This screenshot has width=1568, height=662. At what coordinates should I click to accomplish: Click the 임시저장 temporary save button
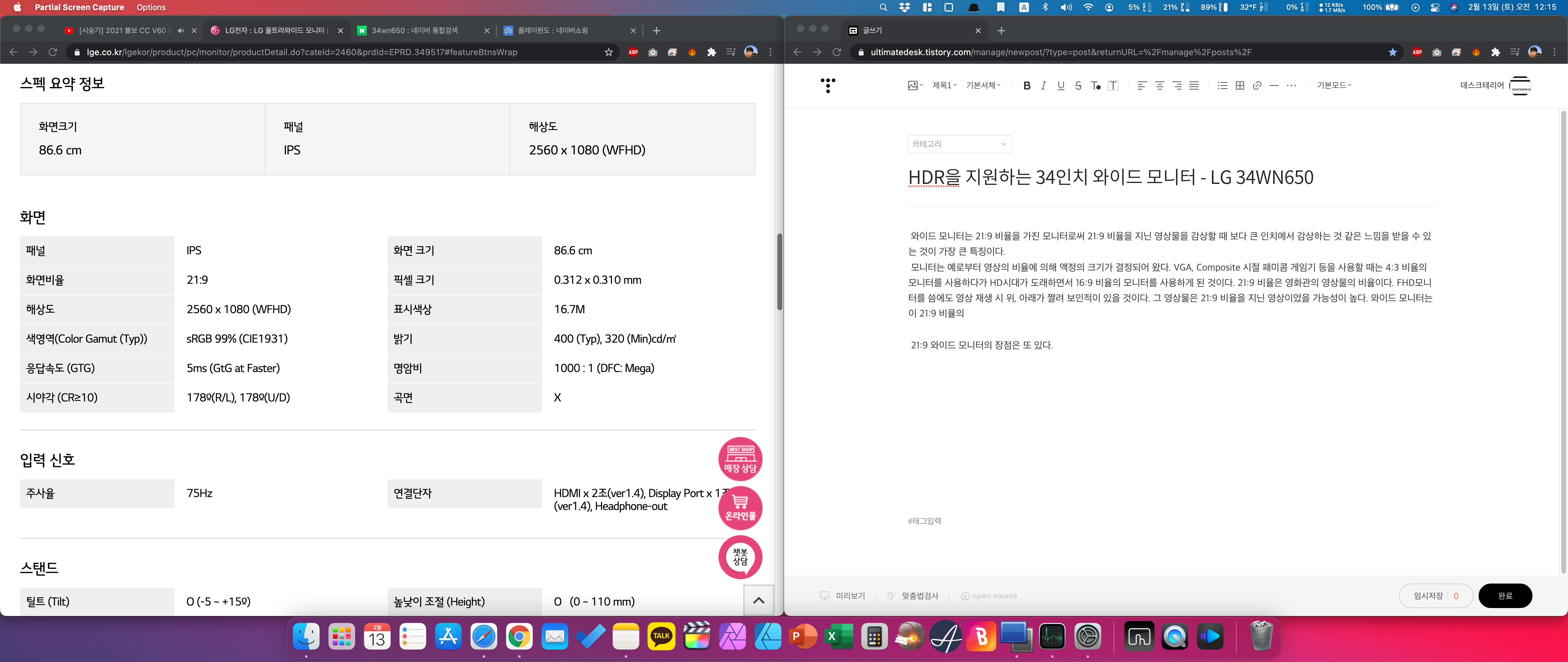point(1428,595)
